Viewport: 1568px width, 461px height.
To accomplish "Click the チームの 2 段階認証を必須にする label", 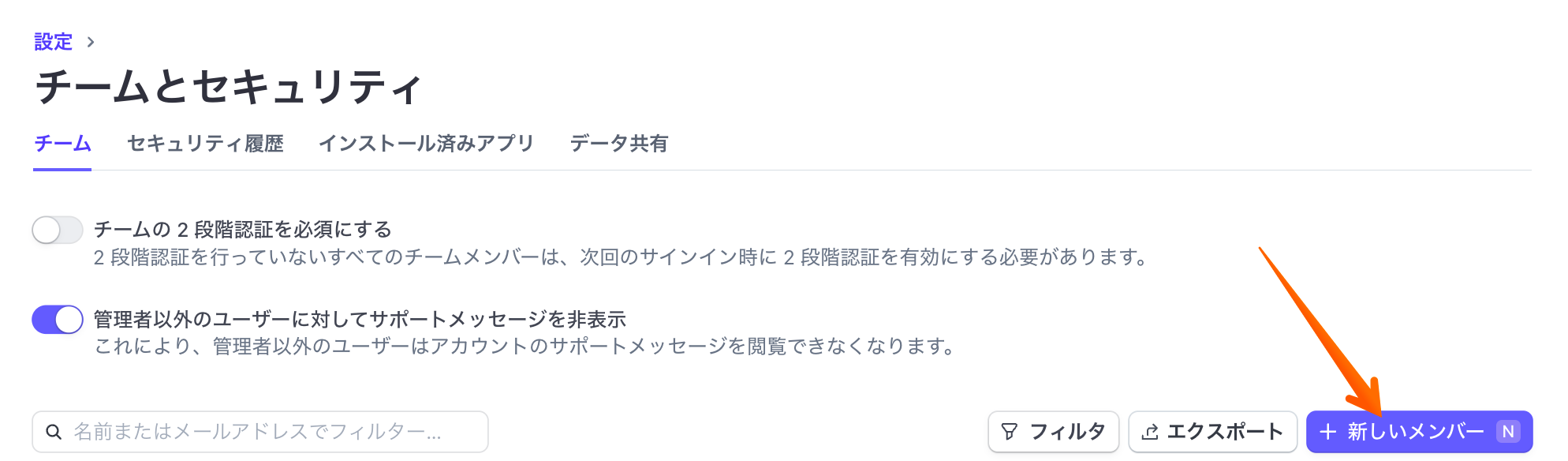I will point(243,230).
